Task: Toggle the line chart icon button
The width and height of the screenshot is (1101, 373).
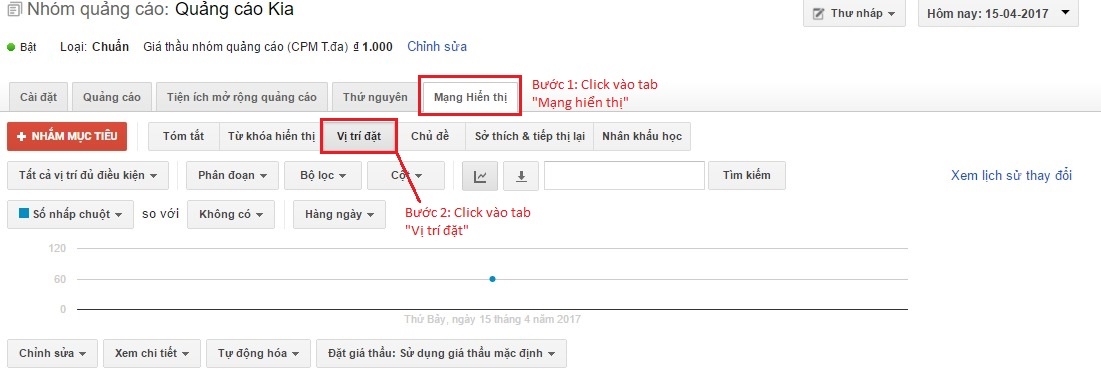Action: click(x=480, y=176)
